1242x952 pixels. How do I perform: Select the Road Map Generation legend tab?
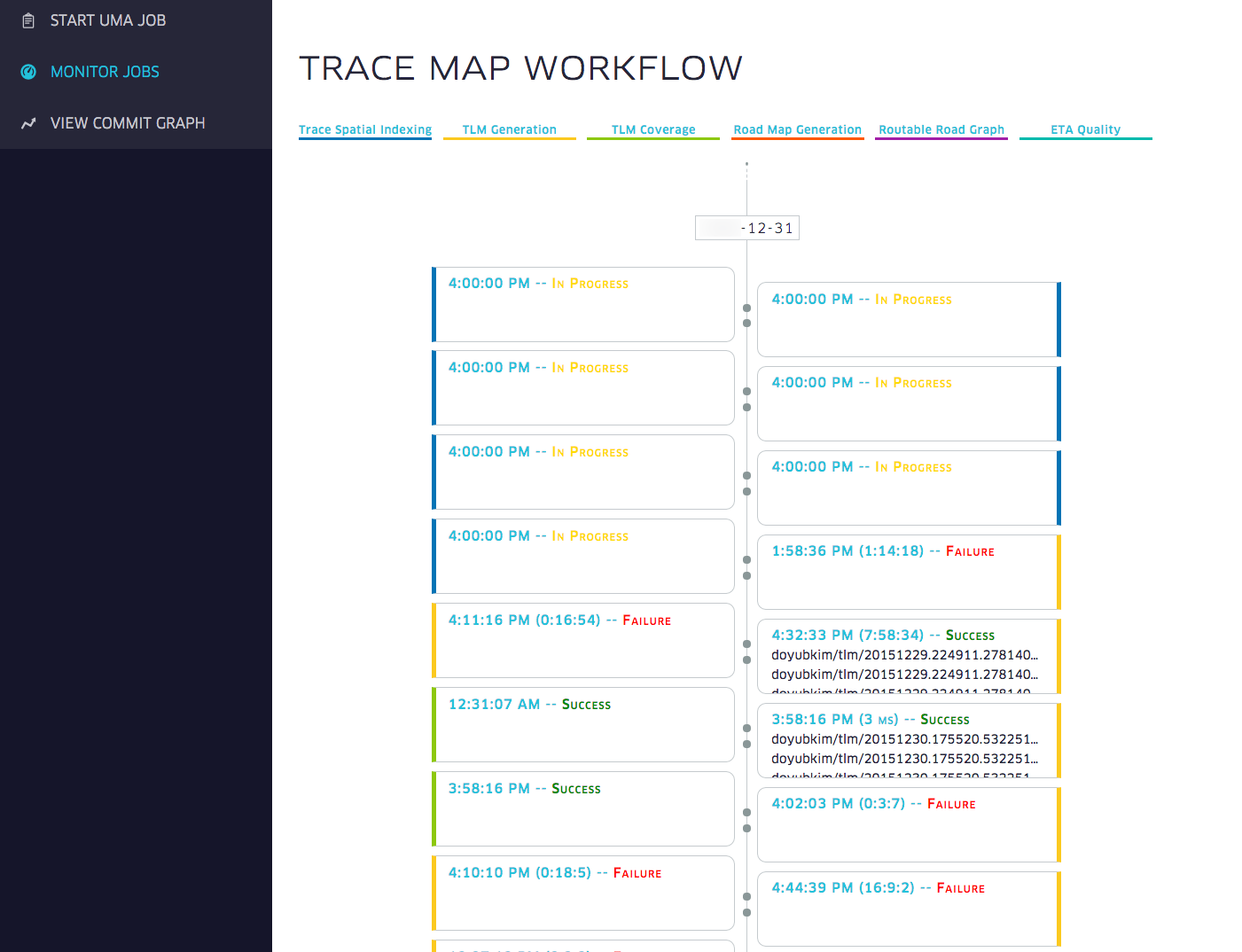coord(797,129)
